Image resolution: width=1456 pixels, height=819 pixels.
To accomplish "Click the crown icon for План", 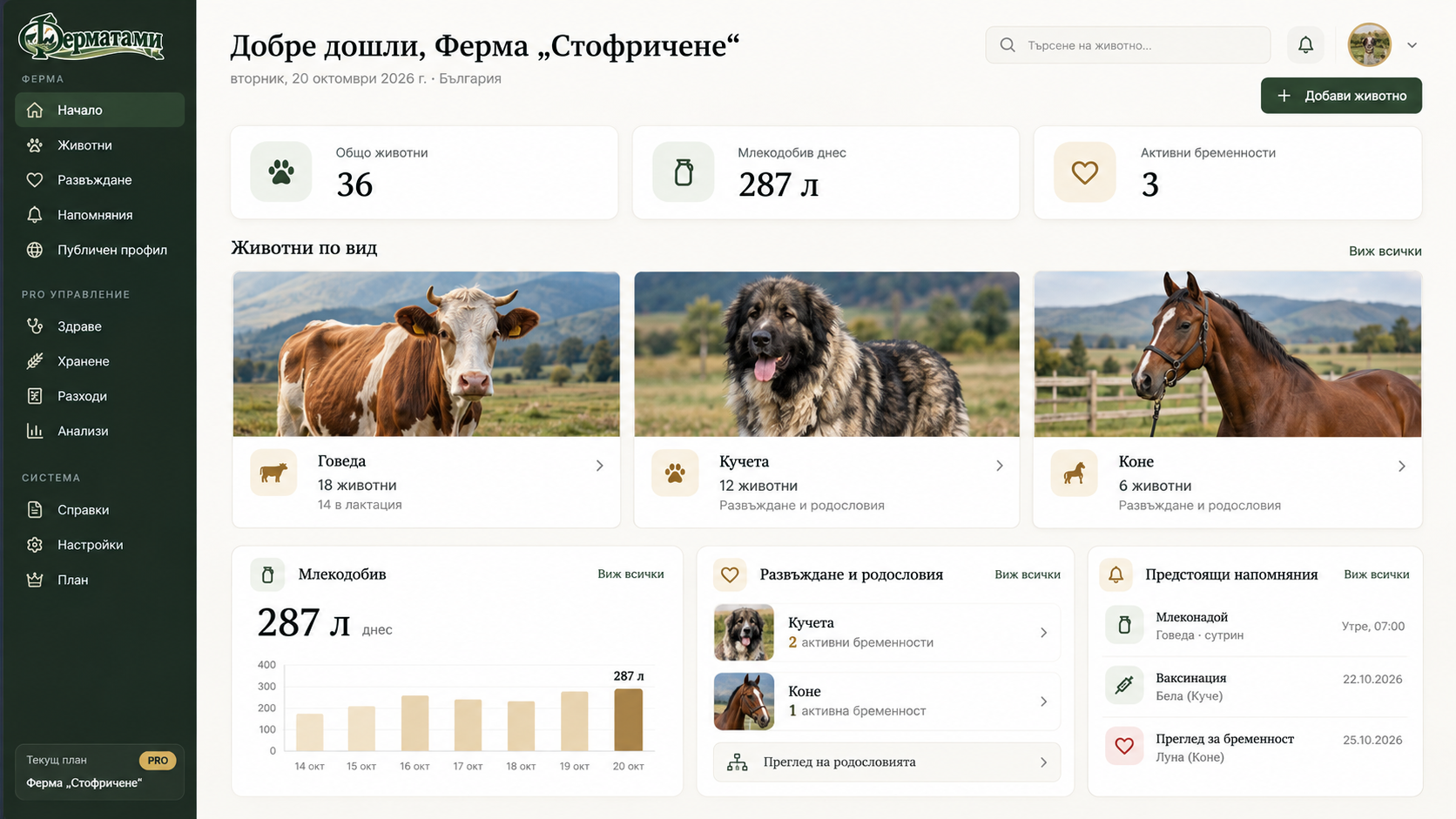I will [x=35, y=580].
